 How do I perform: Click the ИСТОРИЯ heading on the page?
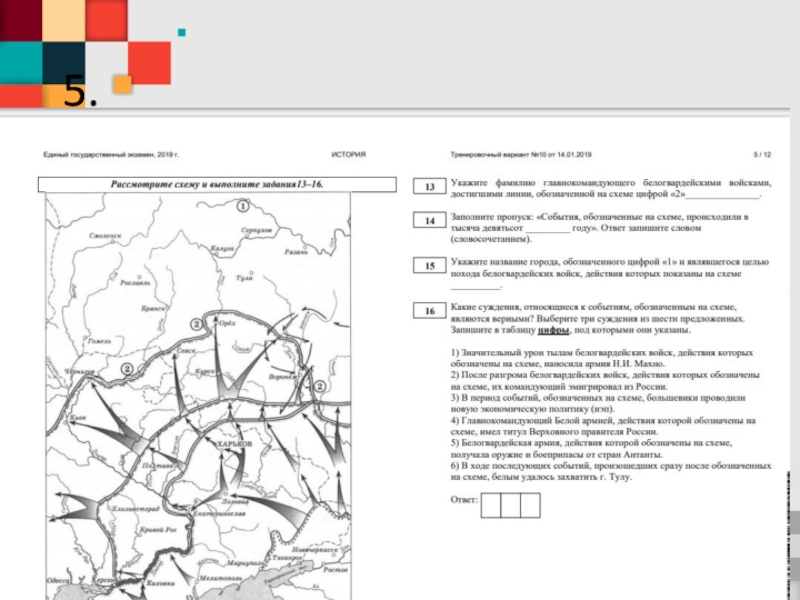348,155
